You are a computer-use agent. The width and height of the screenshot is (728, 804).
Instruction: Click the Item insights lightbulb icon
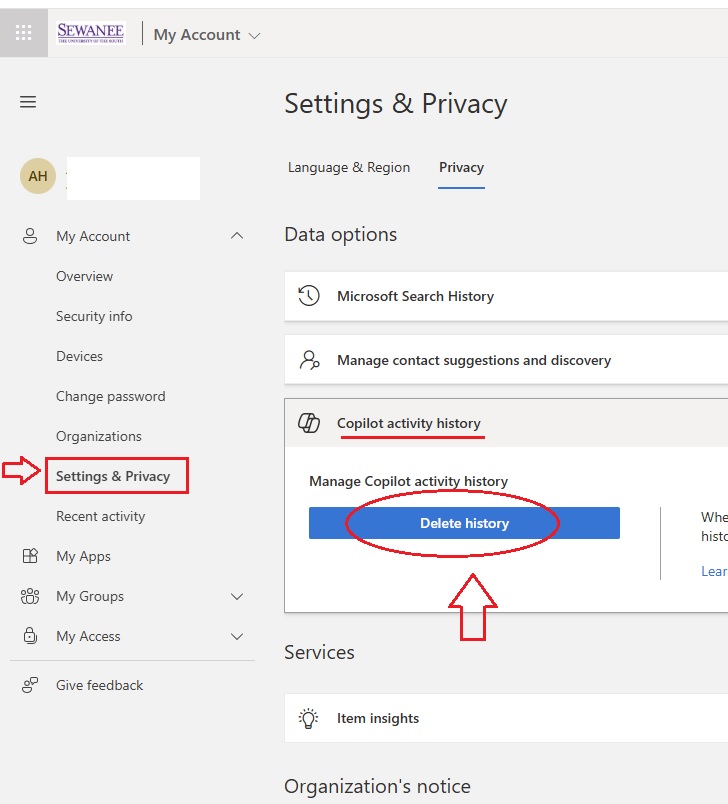(310, 718)
